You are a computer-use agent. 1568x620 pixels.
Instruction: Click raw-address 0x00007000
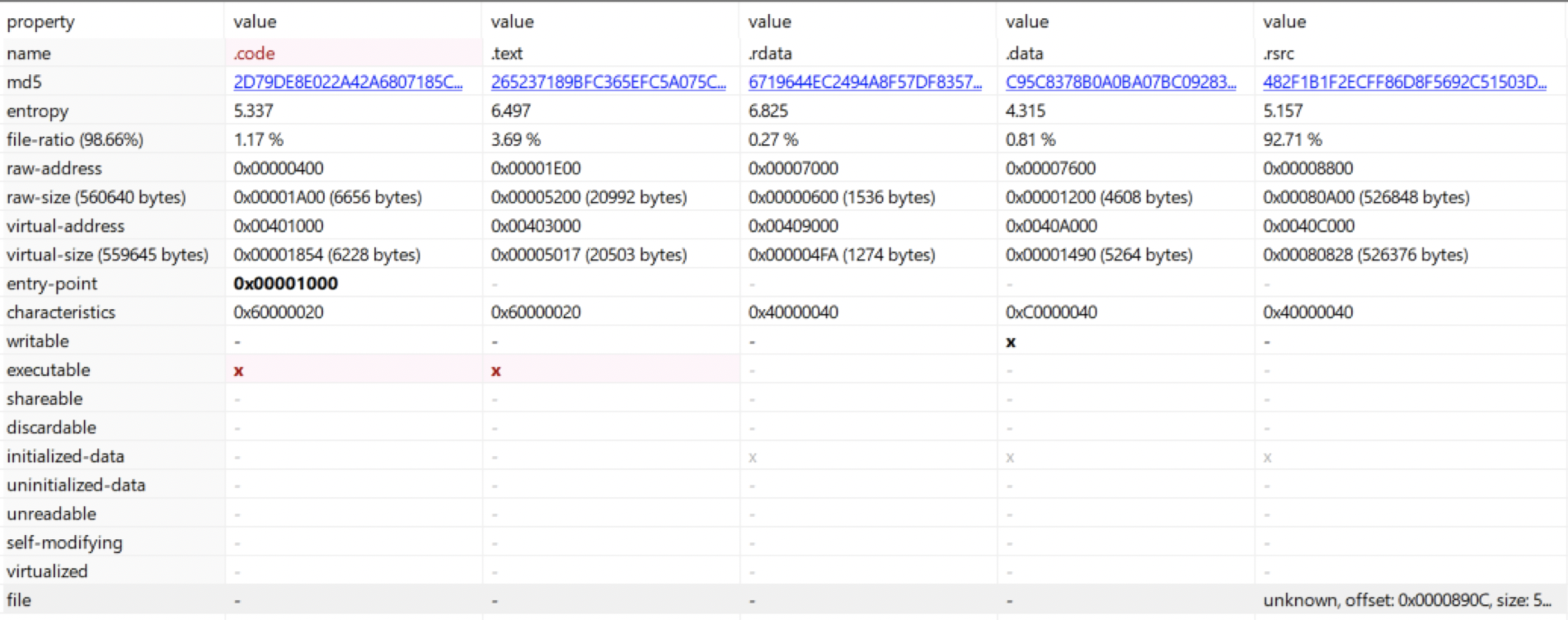pyautogui.click(x=793, y=168)
